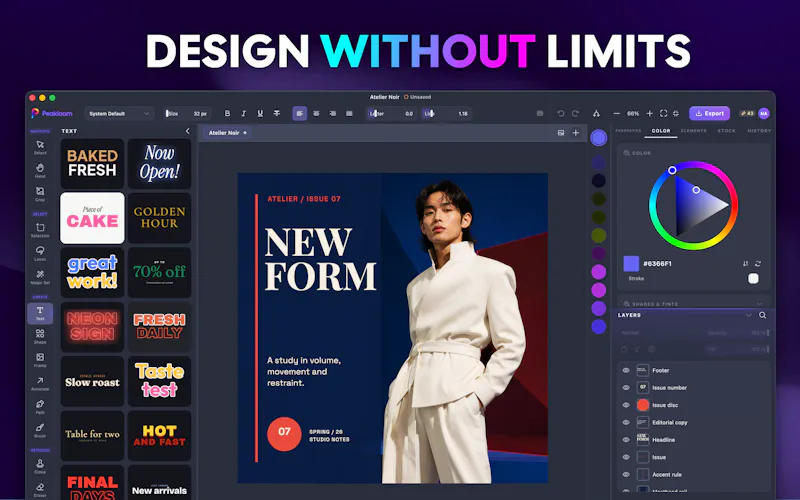Select the Clone stamp tool
This screenshot has width=800, height=500.
40,466
